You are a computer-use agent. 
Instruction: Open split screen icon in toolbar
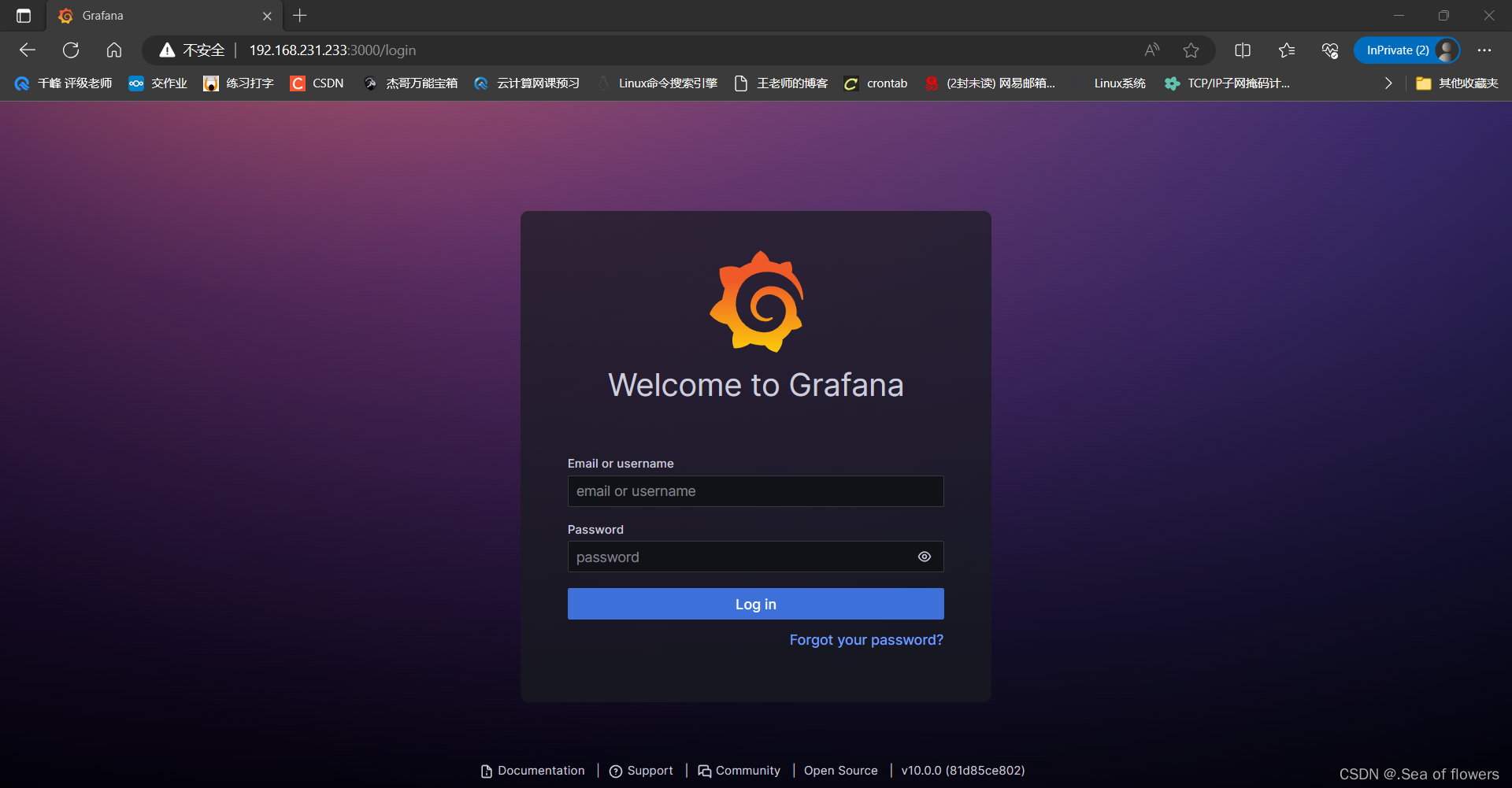click(1243, 50)
